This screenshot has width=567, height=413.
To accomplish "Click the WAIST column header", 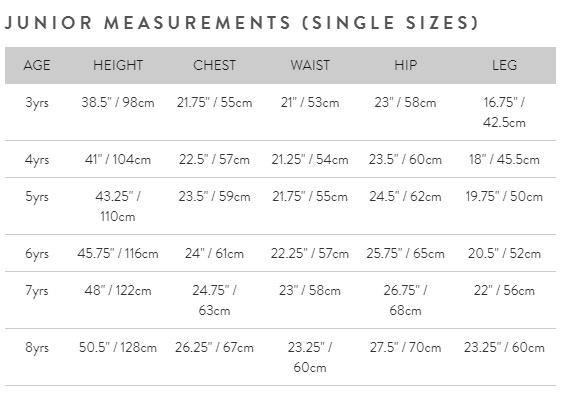I will tap(310, 65).
